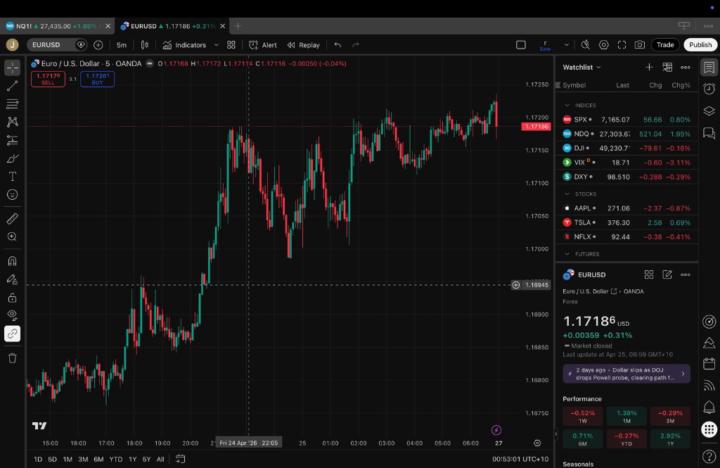Open EURUSD details note edit icon
The image size is (720, 468).
coord(667,275)
